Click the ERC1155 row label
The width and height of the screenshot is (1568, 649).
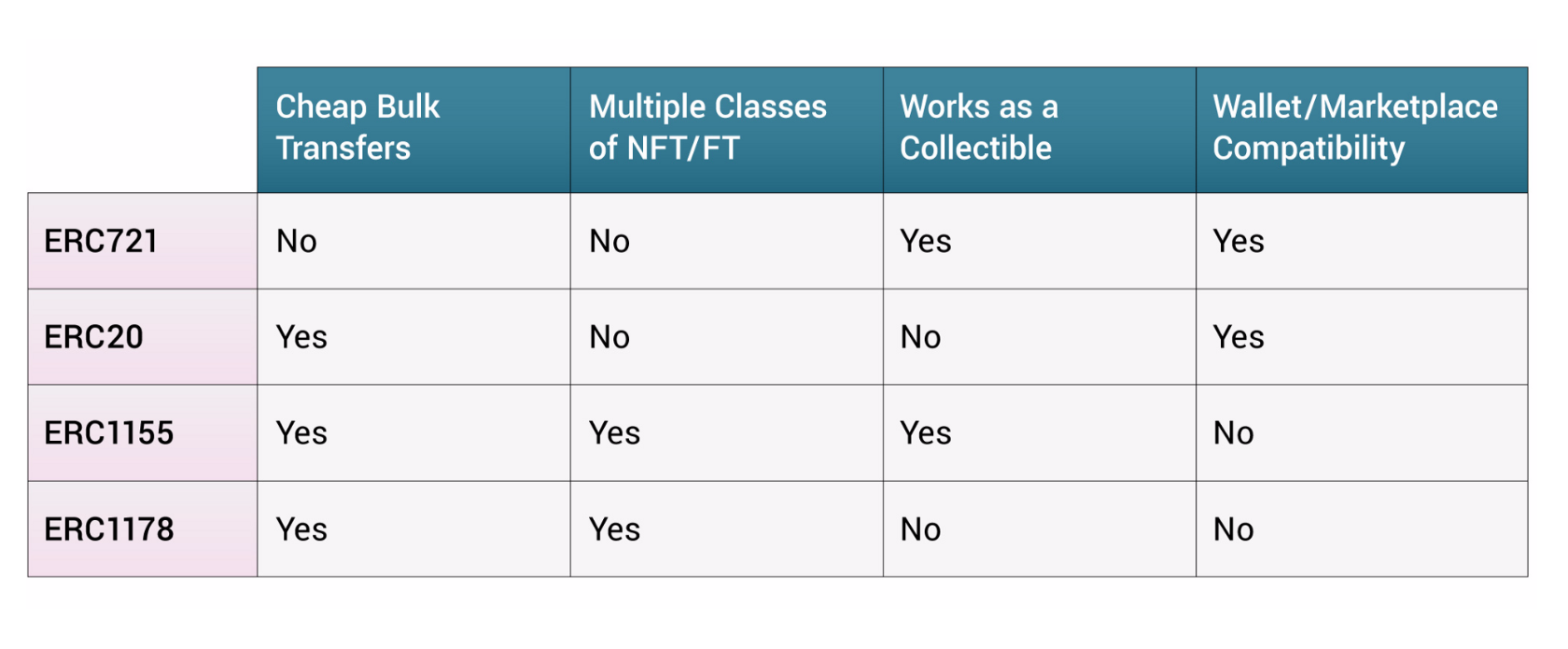pyautogui.click(x=143, y=433)
